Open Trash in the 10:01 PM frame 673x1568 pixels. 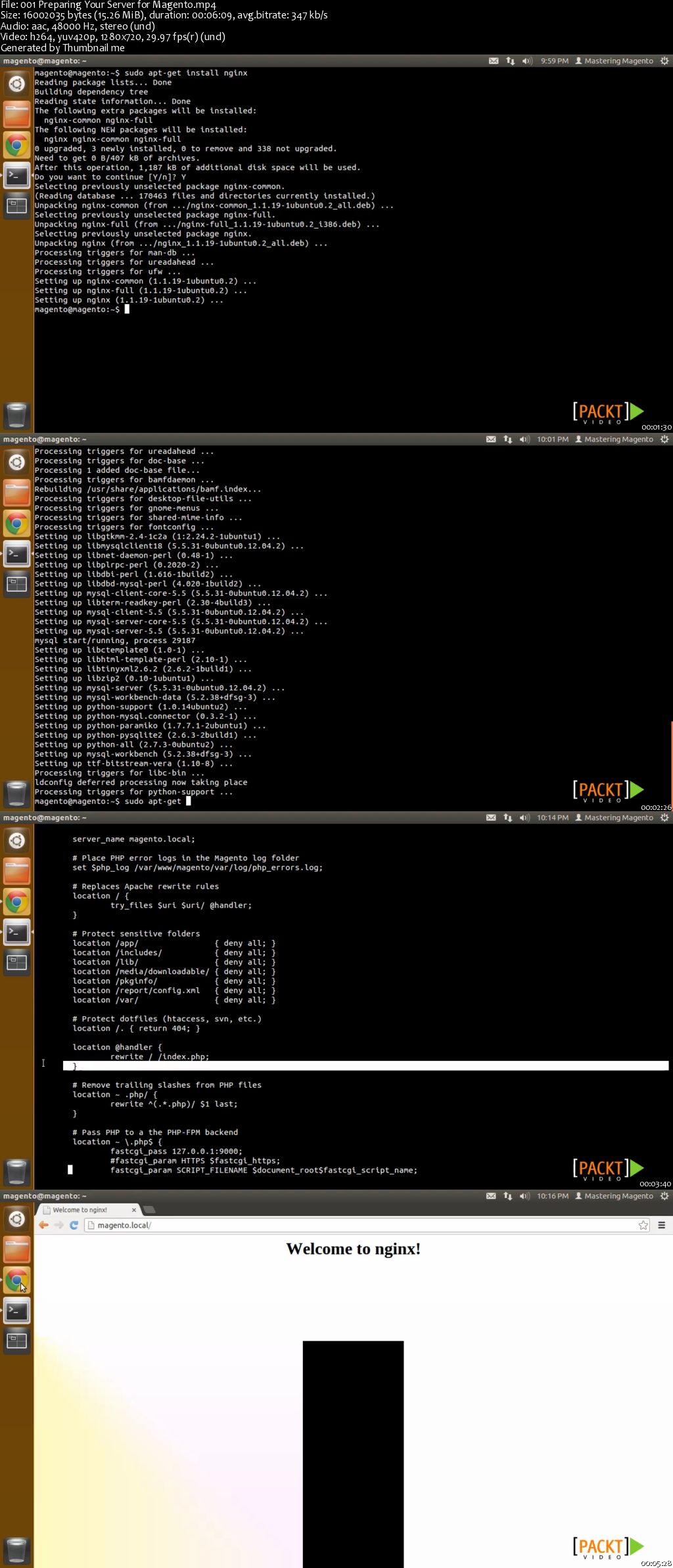pos(16,794)
